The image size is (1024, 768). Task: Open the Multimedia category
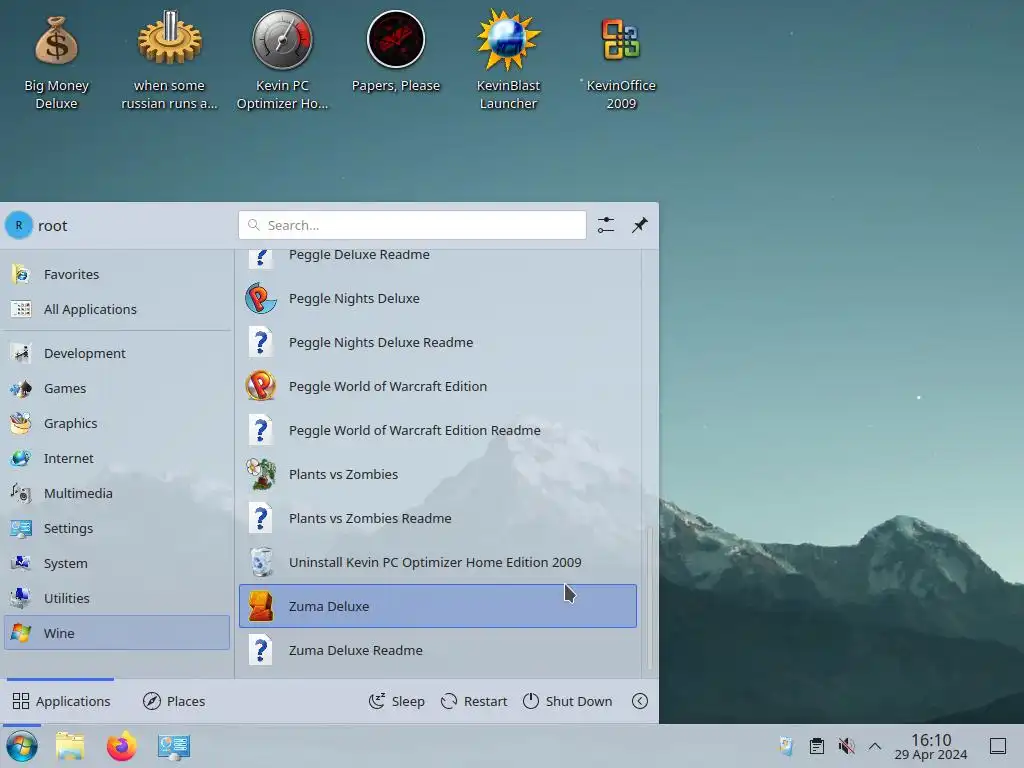pos(117,494)
